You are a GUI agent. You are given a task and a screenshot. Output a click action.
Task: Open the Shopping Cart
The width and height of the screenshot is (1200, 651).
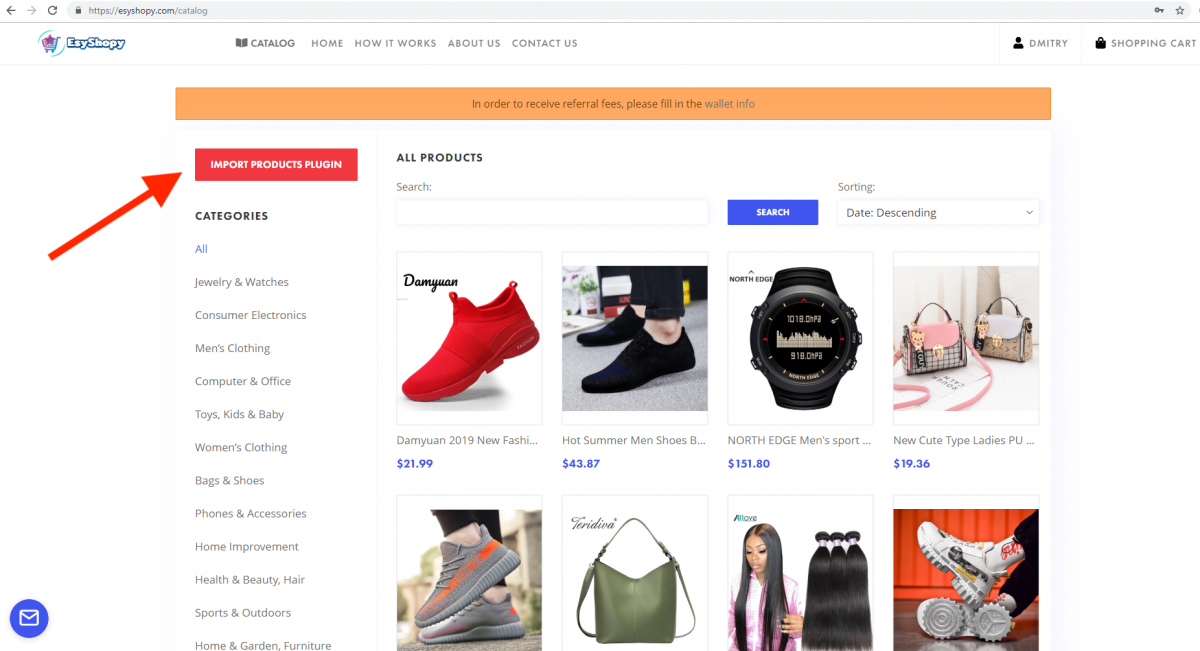(1145, 43)
